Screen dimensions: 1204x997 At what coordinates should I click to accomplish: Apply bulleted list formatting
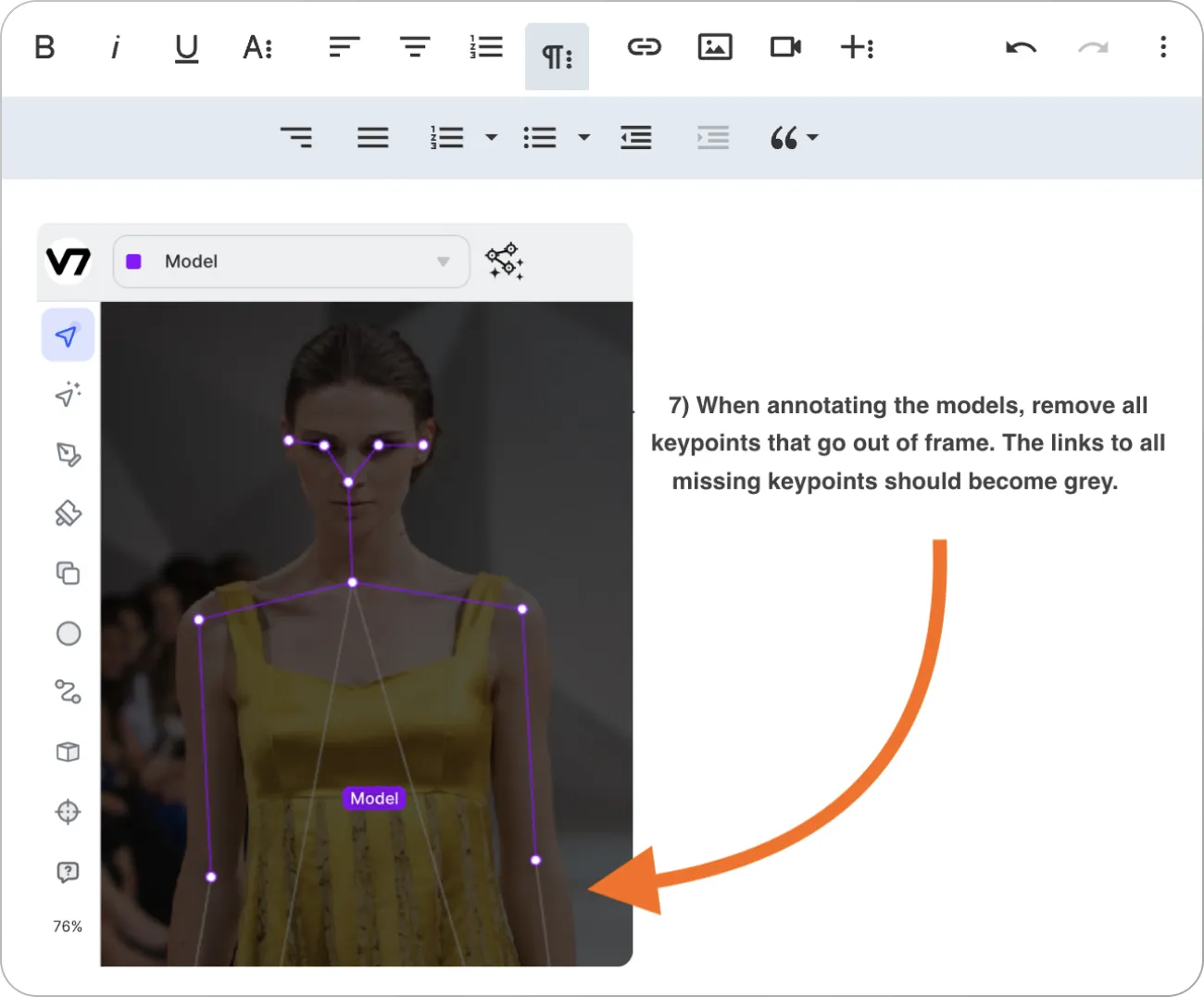(540, 138)
